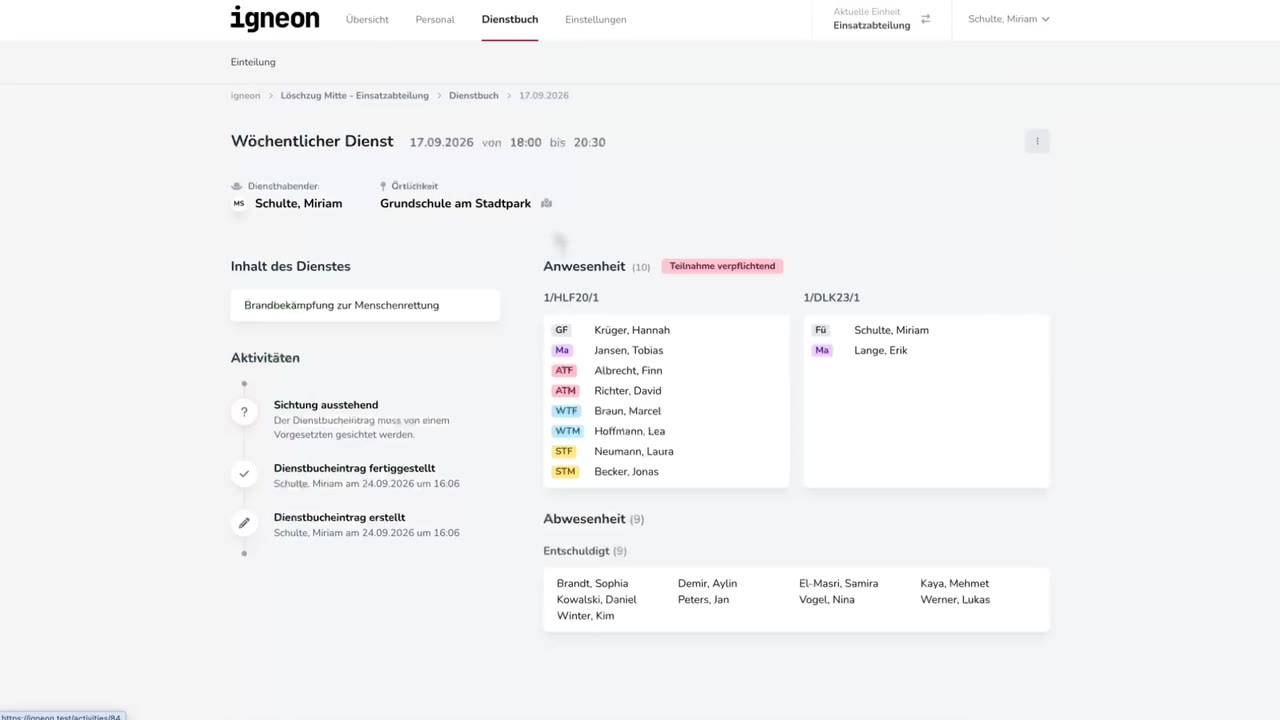Click excused member Winter, Kim
Screen dimensions: 1280x720
[x=586, y=616]
